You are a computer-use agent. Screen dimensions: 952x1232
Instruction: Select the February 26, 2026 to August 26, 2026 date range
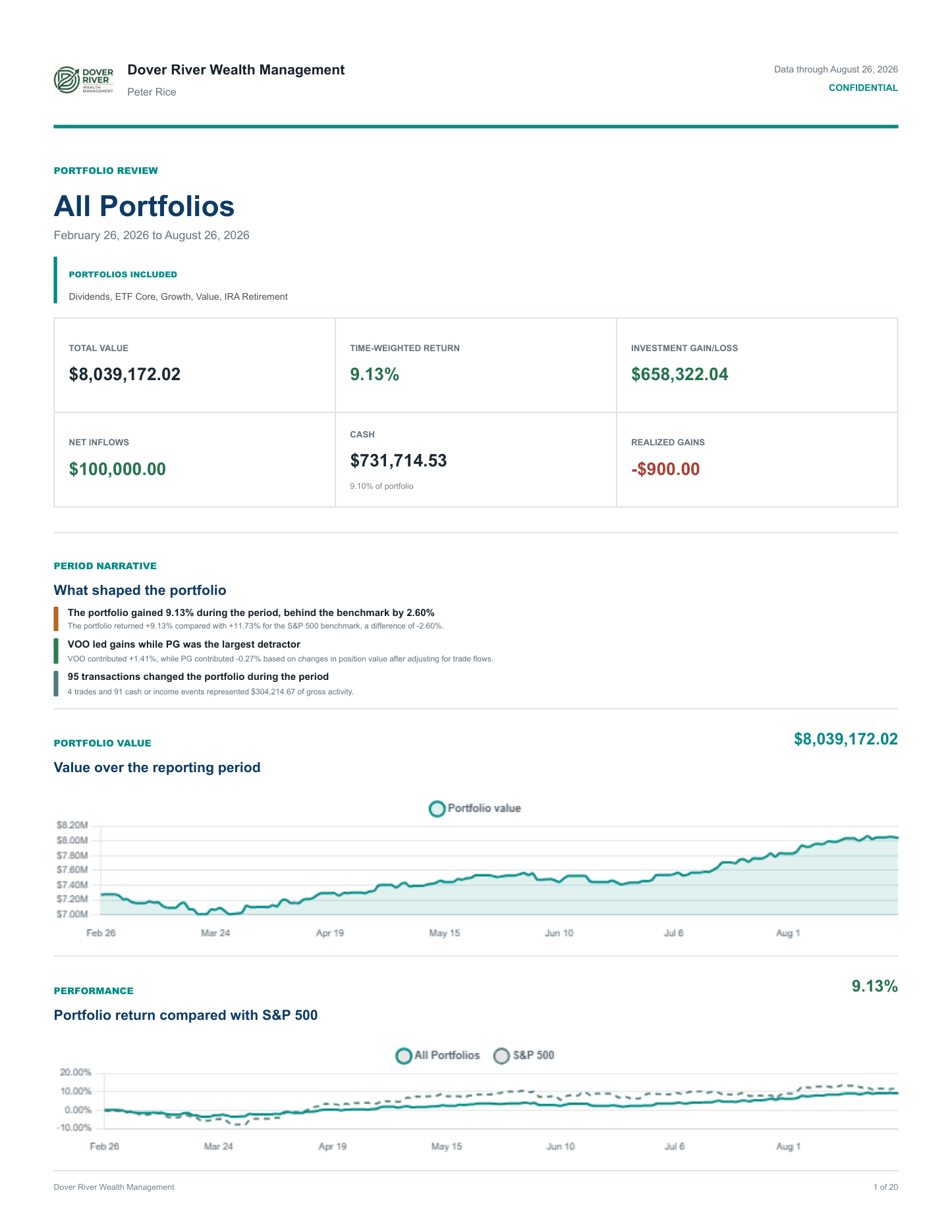[152, 235]
